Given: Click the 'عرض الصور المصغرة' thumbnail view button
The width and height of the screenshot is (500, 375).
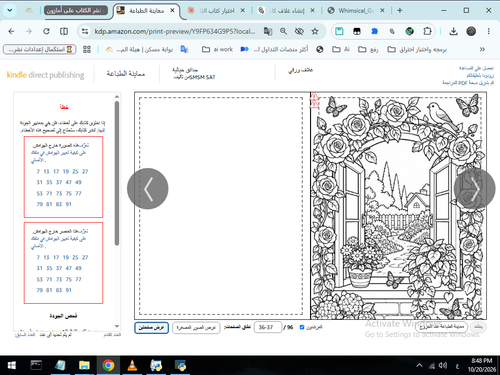Looking at the screenshot, I should (196, 328).
